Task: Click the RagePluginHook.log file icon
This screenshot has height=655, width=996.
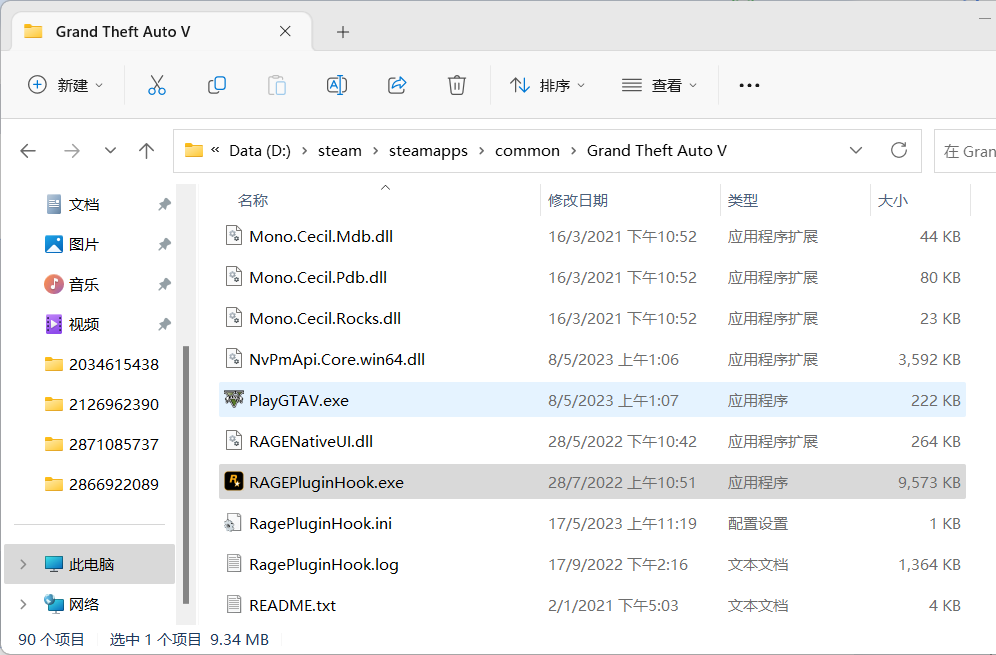Action: coord(234,564)
